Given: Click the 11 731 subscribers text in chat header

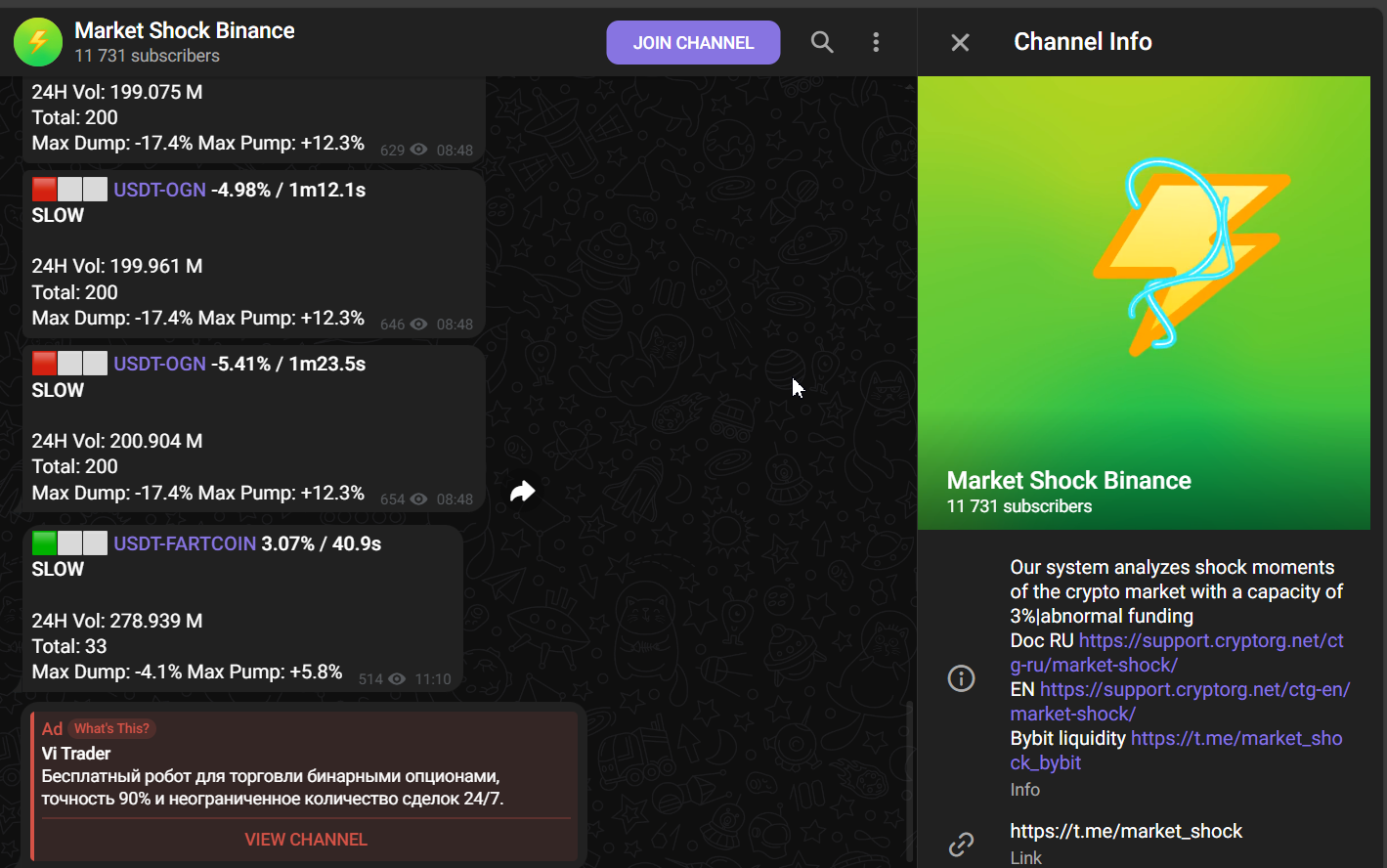Looking at the screenshot, I should point(148,56).
